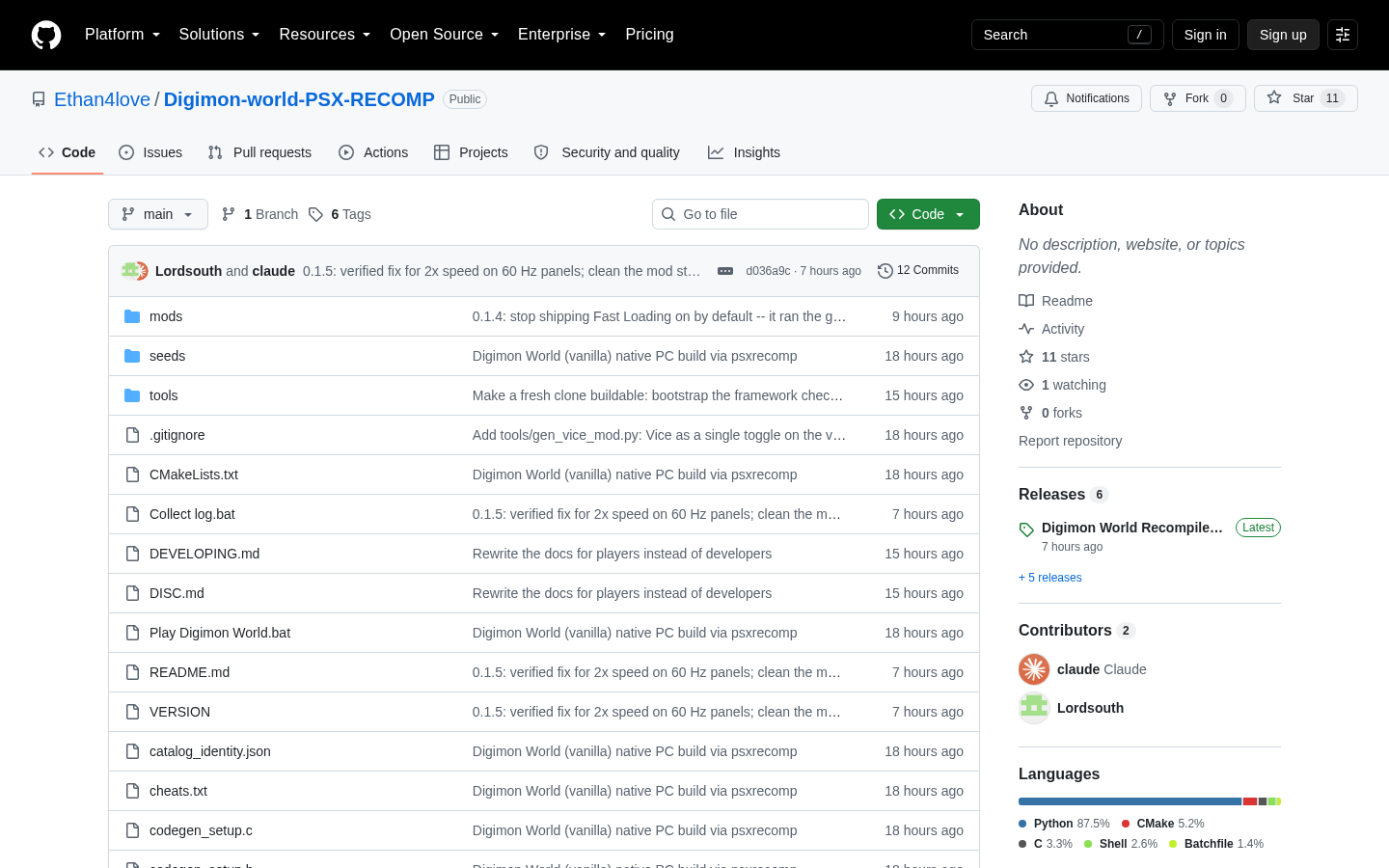Open the Collect log.bat file
This screenshot has width=1389, height=868.
point(192,514)
